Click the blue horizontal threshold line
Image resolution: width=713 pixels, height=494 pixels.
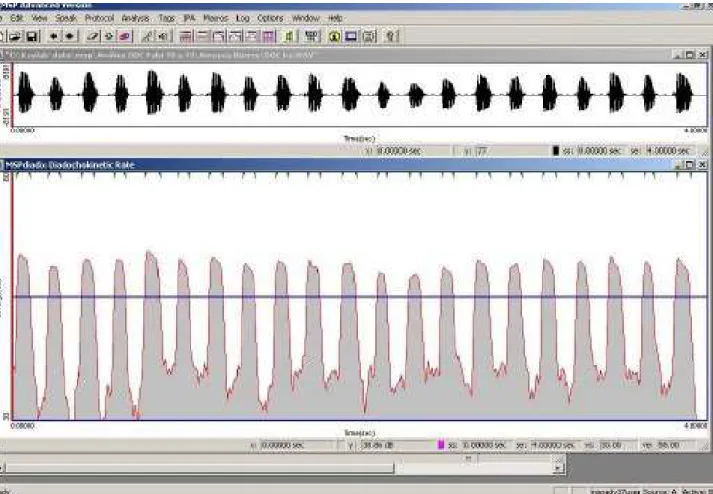pos(359,297)
